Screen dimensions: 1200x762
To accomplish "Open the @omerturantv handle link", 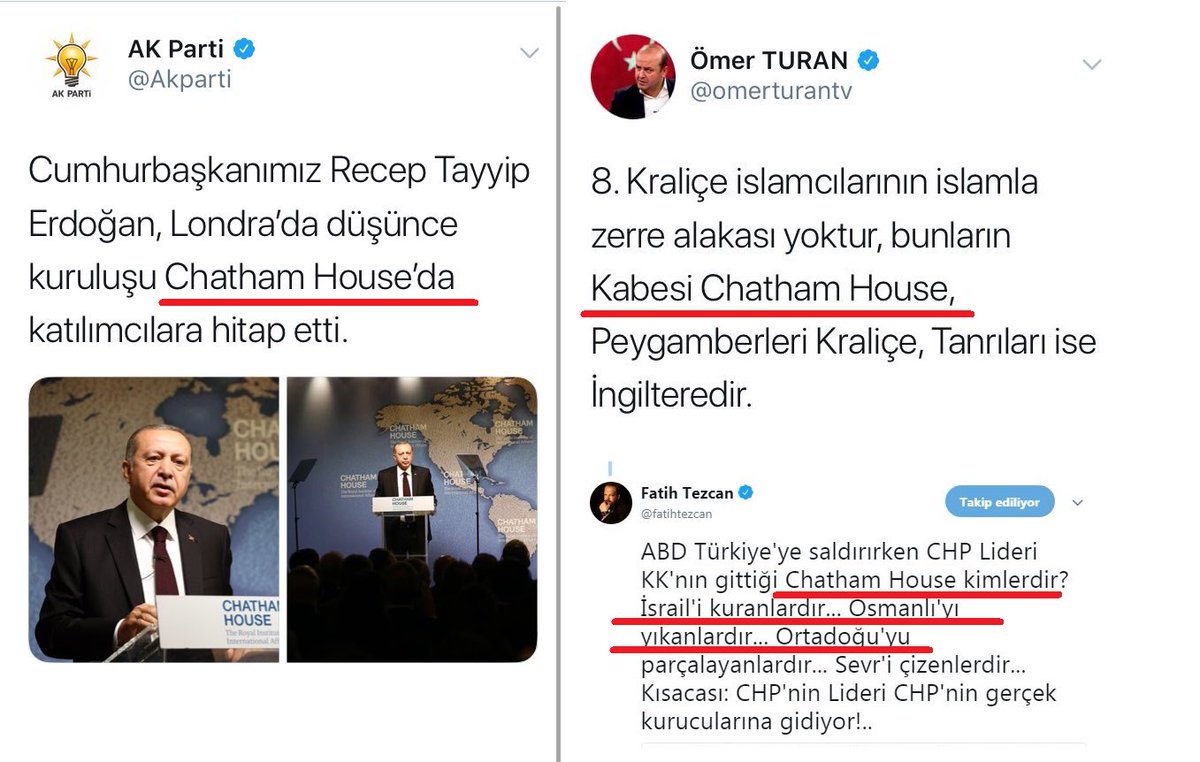I will point(771,91).
